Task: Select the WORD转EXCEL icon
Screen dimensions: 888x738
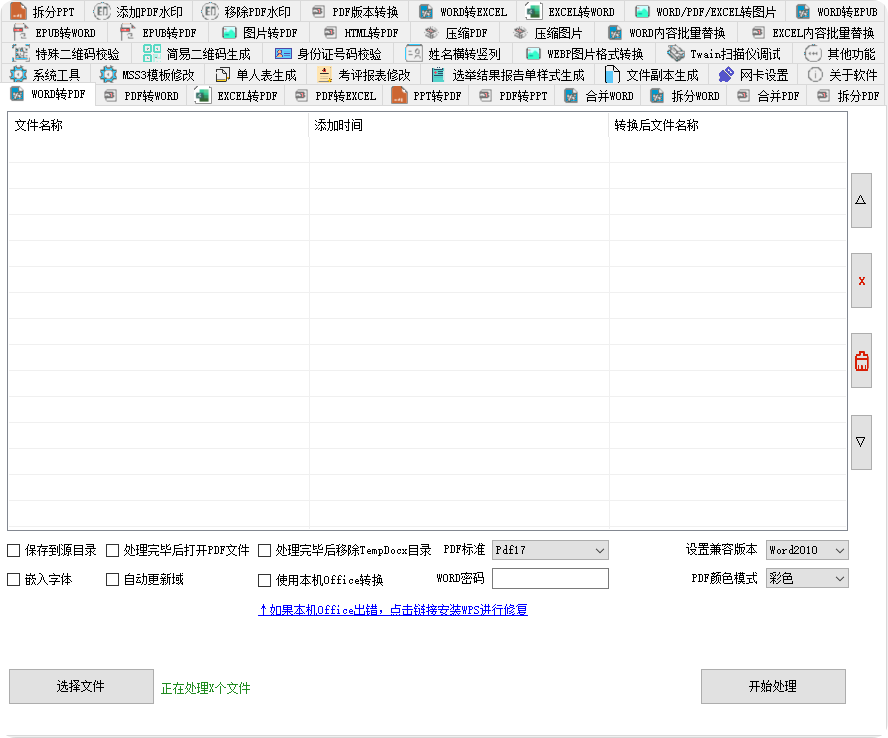Action: (x=426, y=11)
